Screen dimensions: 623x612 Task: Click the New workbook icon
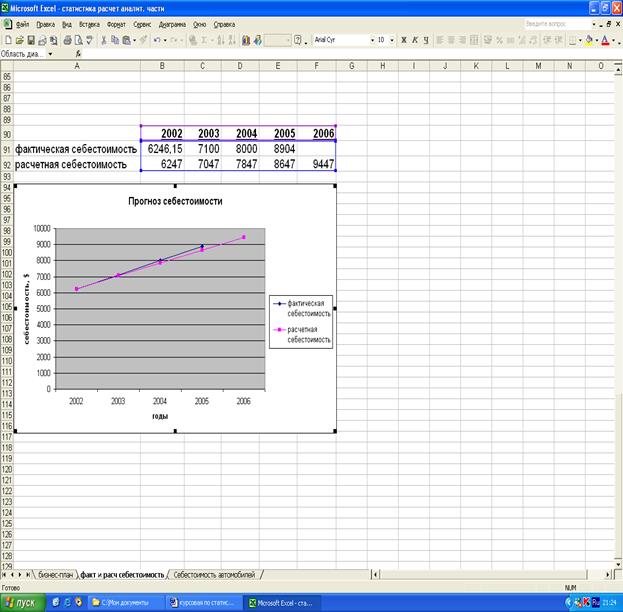click(8, 40)
